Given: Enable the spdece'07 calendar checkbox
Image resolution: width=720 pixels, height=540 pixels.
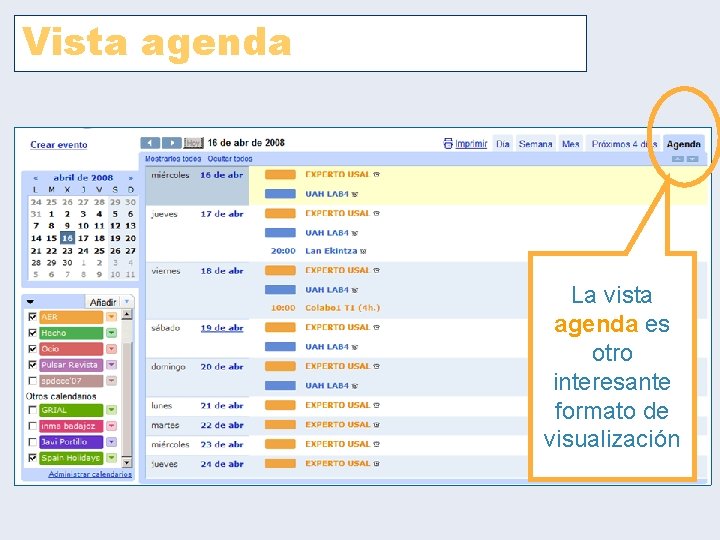Looking at the screenshot, I should coord(33,381).
